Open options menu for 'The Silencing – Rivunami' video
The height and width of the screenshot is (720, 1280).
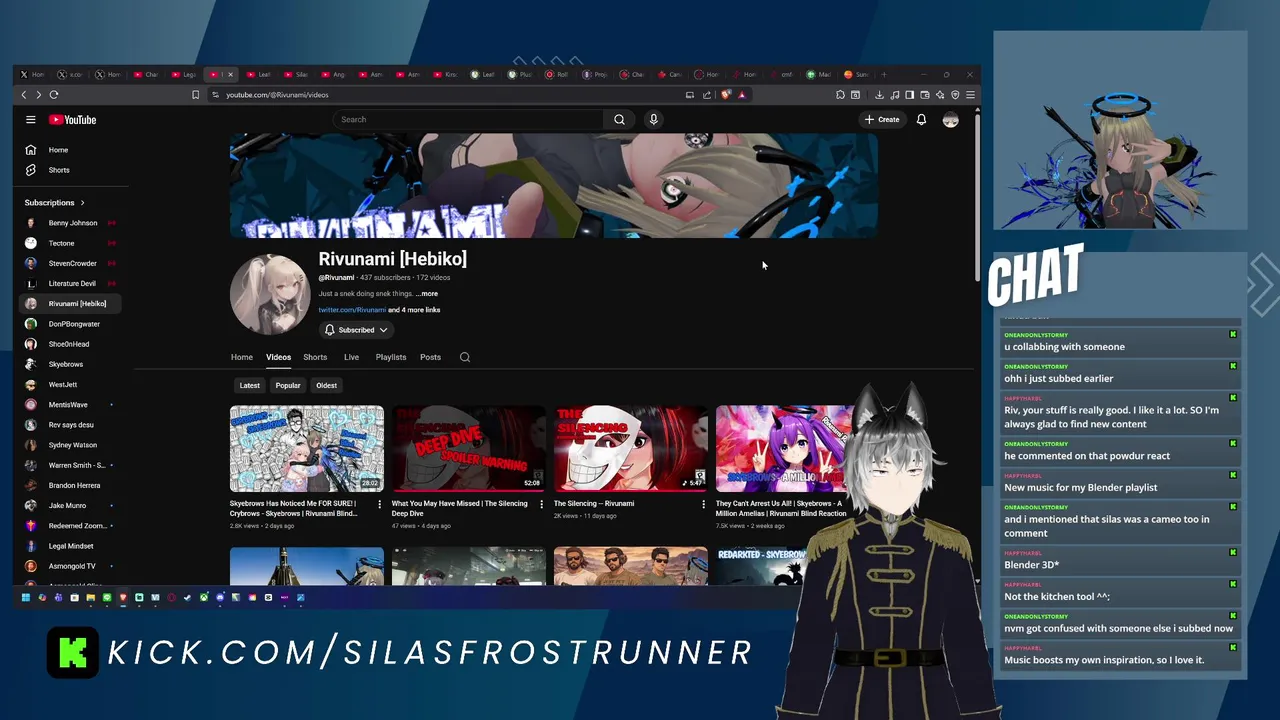[703, 504]
